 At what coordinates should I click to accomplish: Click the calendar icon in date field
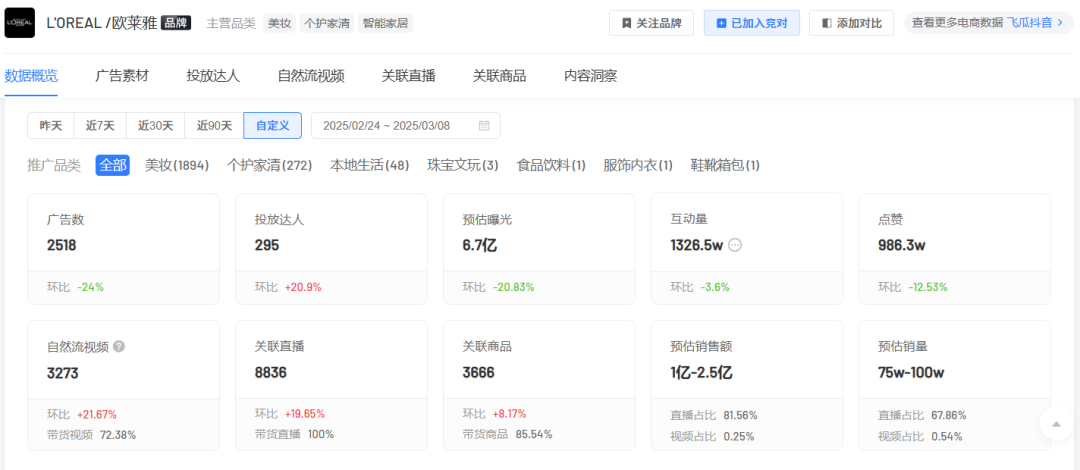[484, 125]
